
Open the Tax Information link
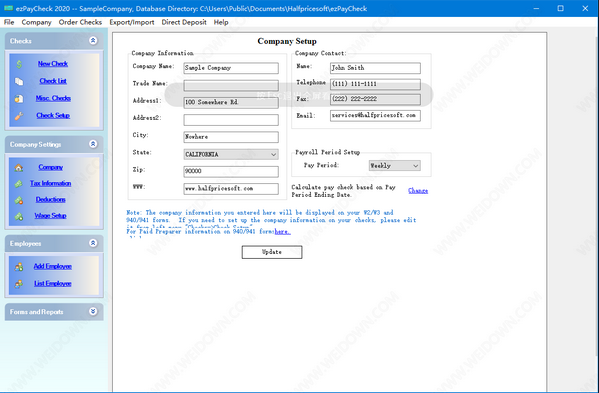(50, 183)
